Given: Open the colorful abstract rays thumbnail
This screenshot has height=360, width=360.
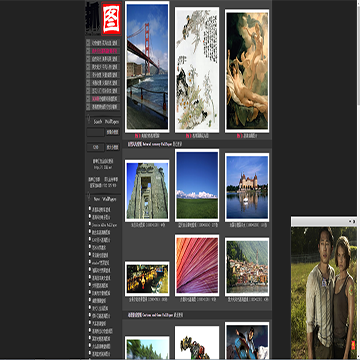Looking at the screenshot, I should (x=197, y=265).
